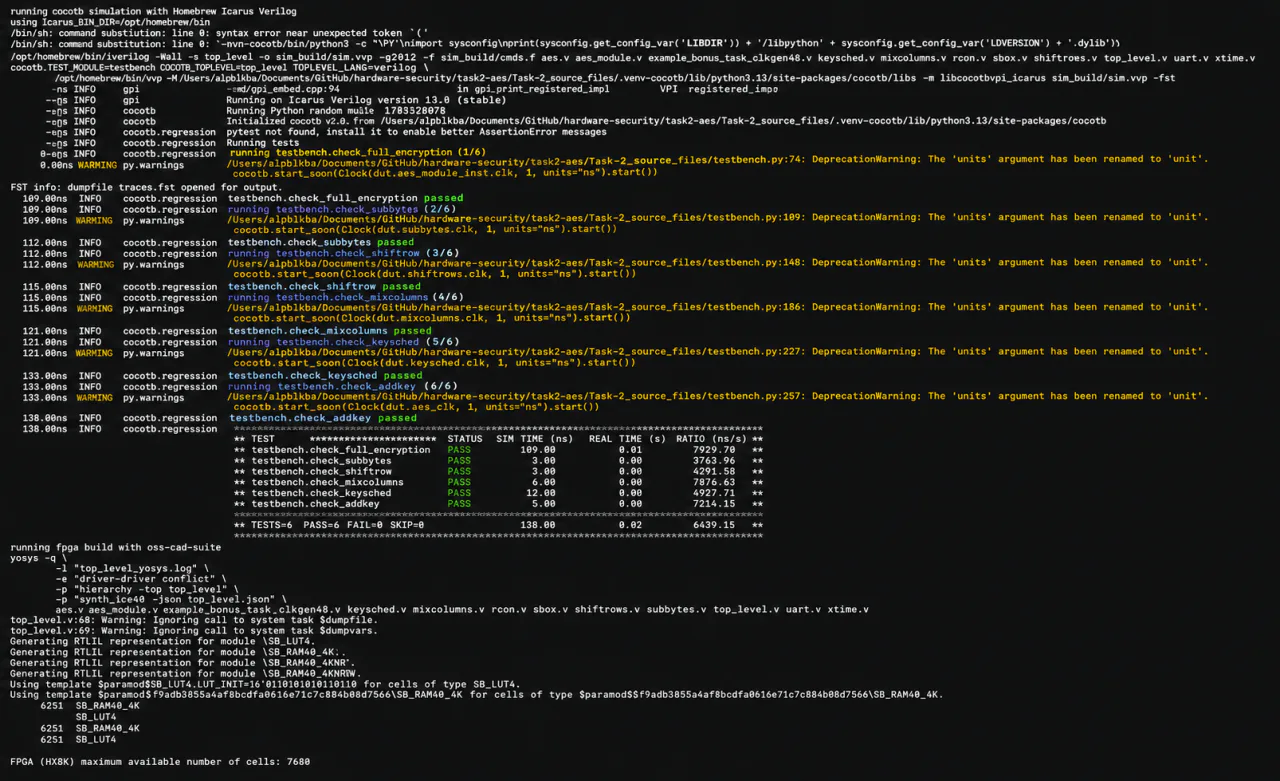Click the "testbench.check_addkey passed" log line
The width and height of the screenshot is (1280, 781).
(x=322, y=418)
